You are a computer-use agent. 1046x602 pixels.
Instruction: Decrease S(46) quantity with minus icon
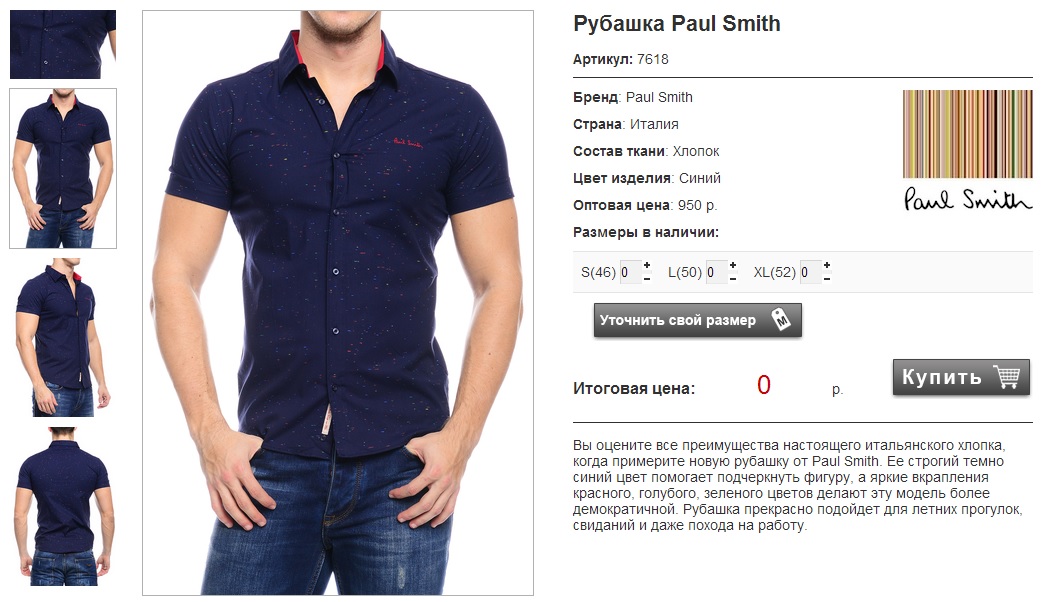point(646,278)
